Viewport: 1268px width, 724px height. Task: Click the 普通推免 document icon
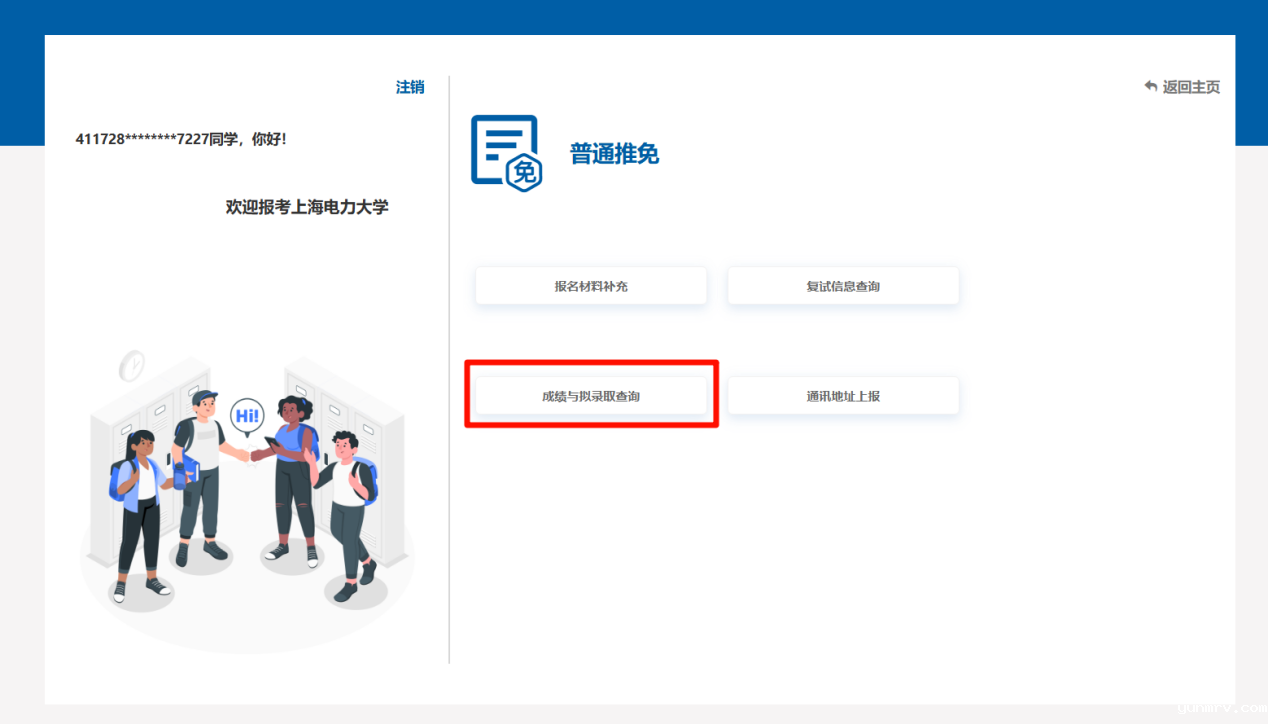click(504, 150)
